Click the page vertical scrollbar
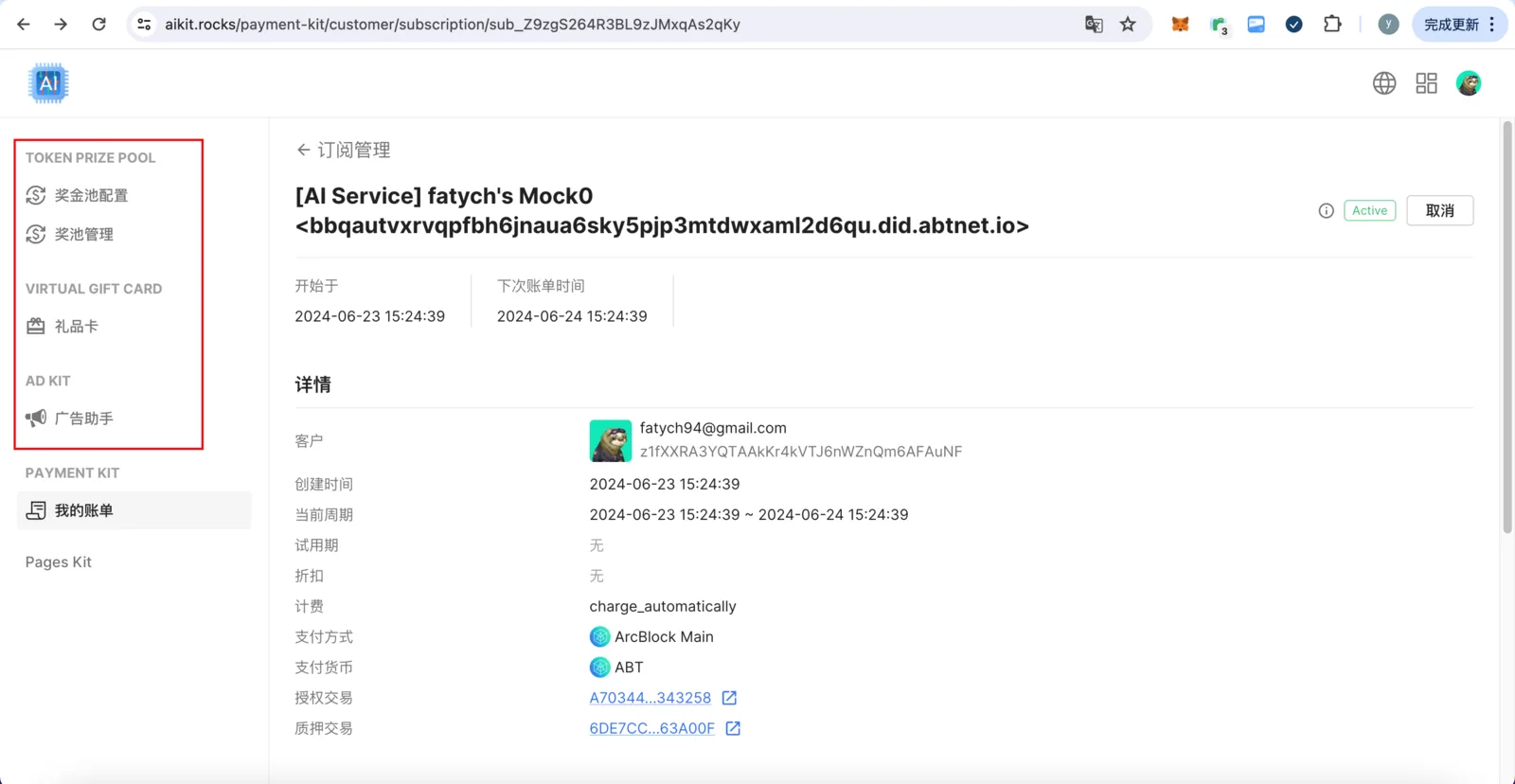This screenshot has width=1515, height=784. 1506,328
